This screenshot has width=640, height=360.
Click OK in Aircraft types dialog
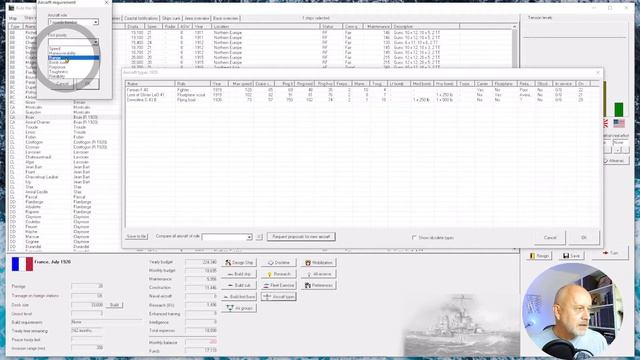click(x=584, y=238)
